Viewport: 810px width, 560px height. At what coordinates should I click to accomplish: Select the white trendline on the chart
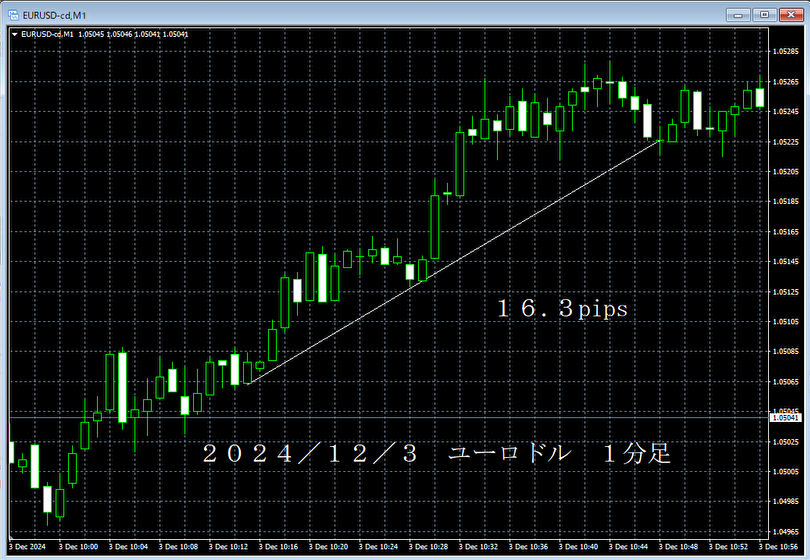pyautogui.click(x=455, y=261)
